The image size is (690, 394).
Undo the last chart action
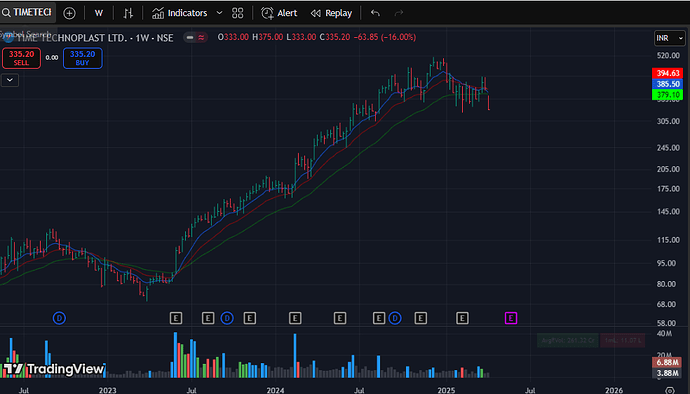click(x=375, y=13)
